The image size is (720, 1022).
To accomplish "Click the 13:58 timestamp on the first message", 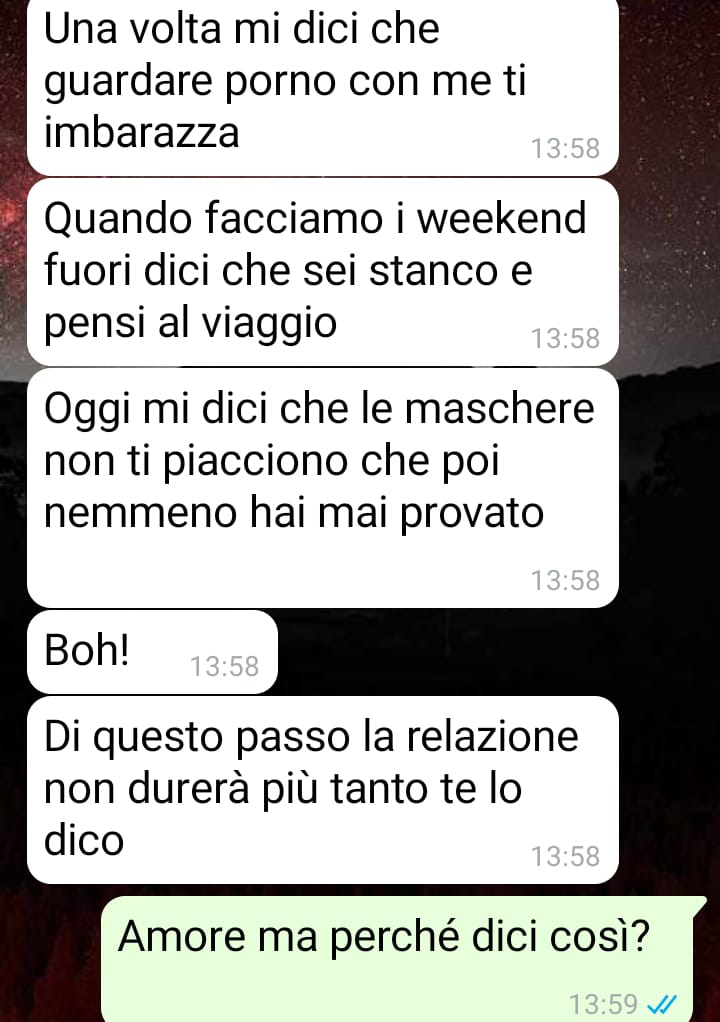I will coord(565,148).
